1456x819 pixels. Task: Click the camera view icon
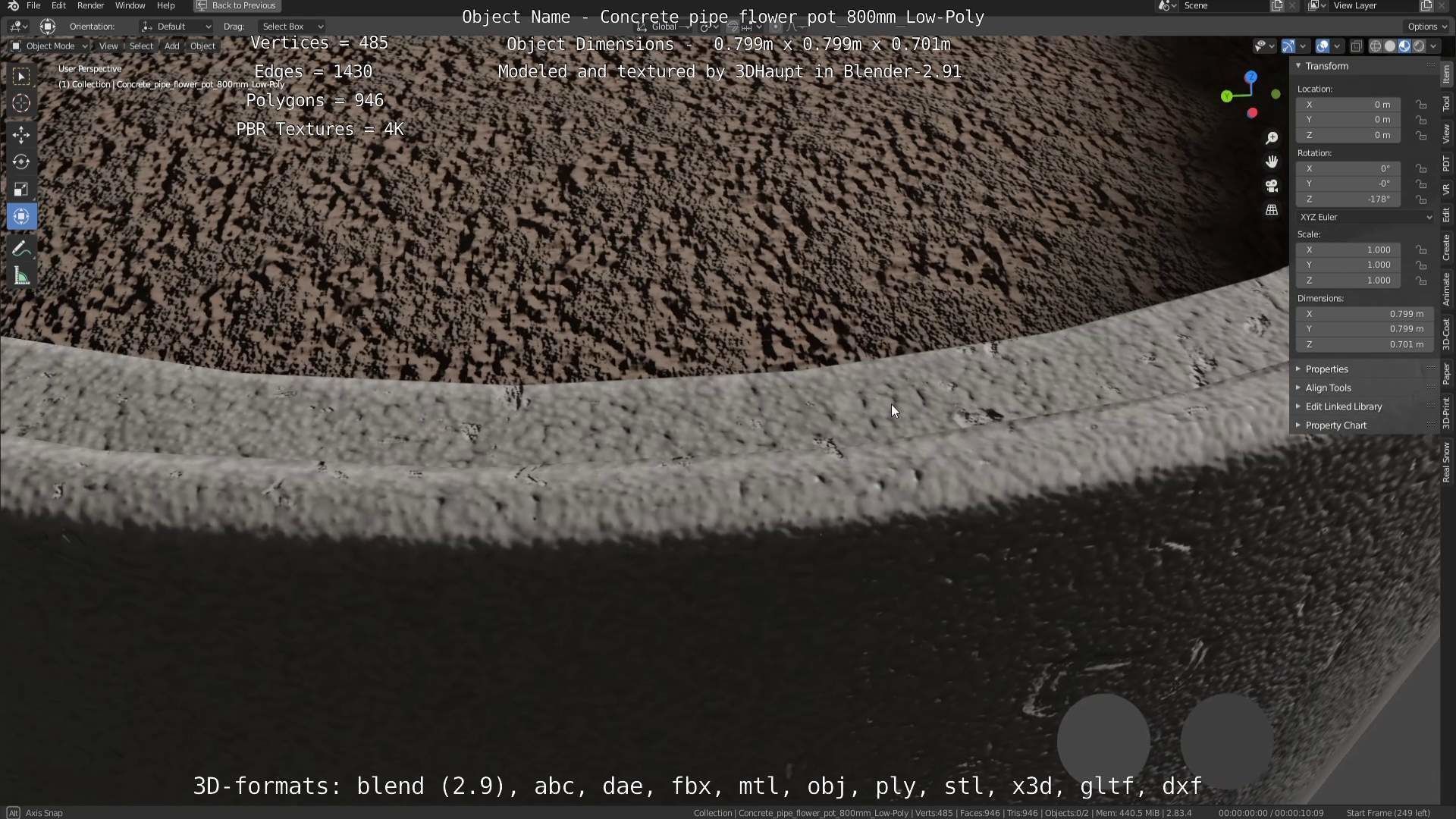[x=1272, y=186]
